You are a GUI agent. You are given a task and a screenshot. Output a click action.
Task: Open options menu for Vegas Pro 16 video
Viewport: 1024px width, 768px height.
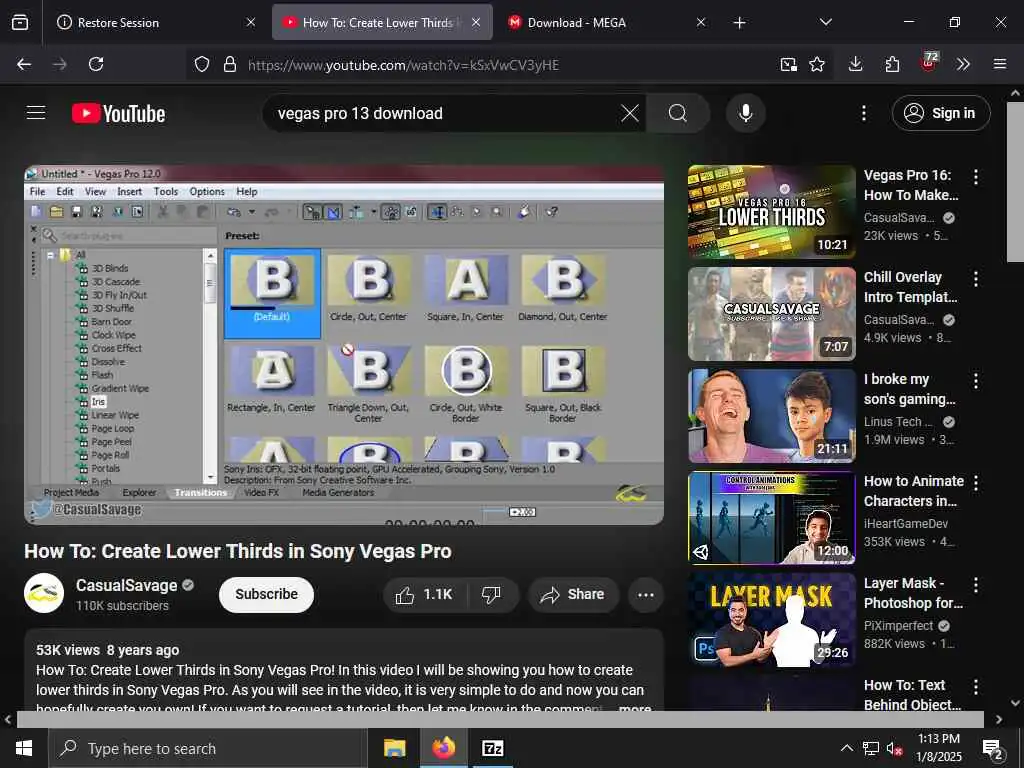coord(976,176)
